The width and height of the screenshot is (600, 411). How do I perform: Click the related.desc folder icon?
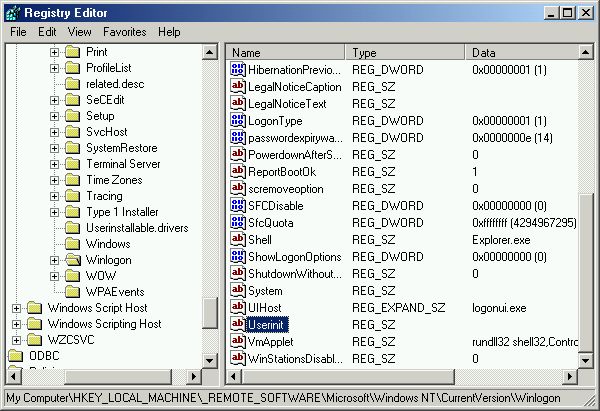(72, 84)
